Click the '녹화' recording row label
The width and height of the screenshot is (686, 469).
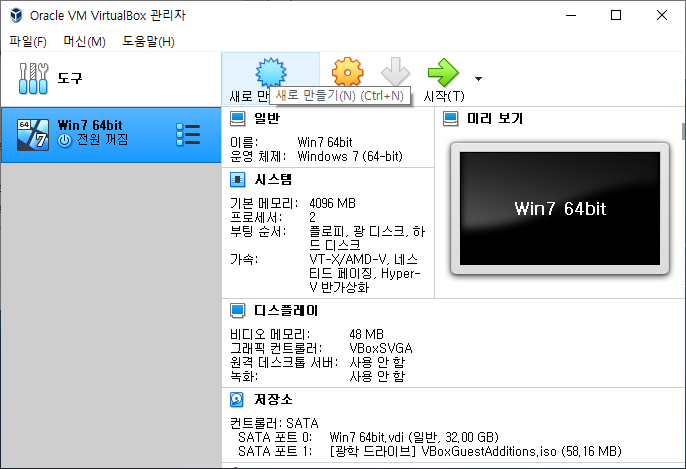(244, 377)
